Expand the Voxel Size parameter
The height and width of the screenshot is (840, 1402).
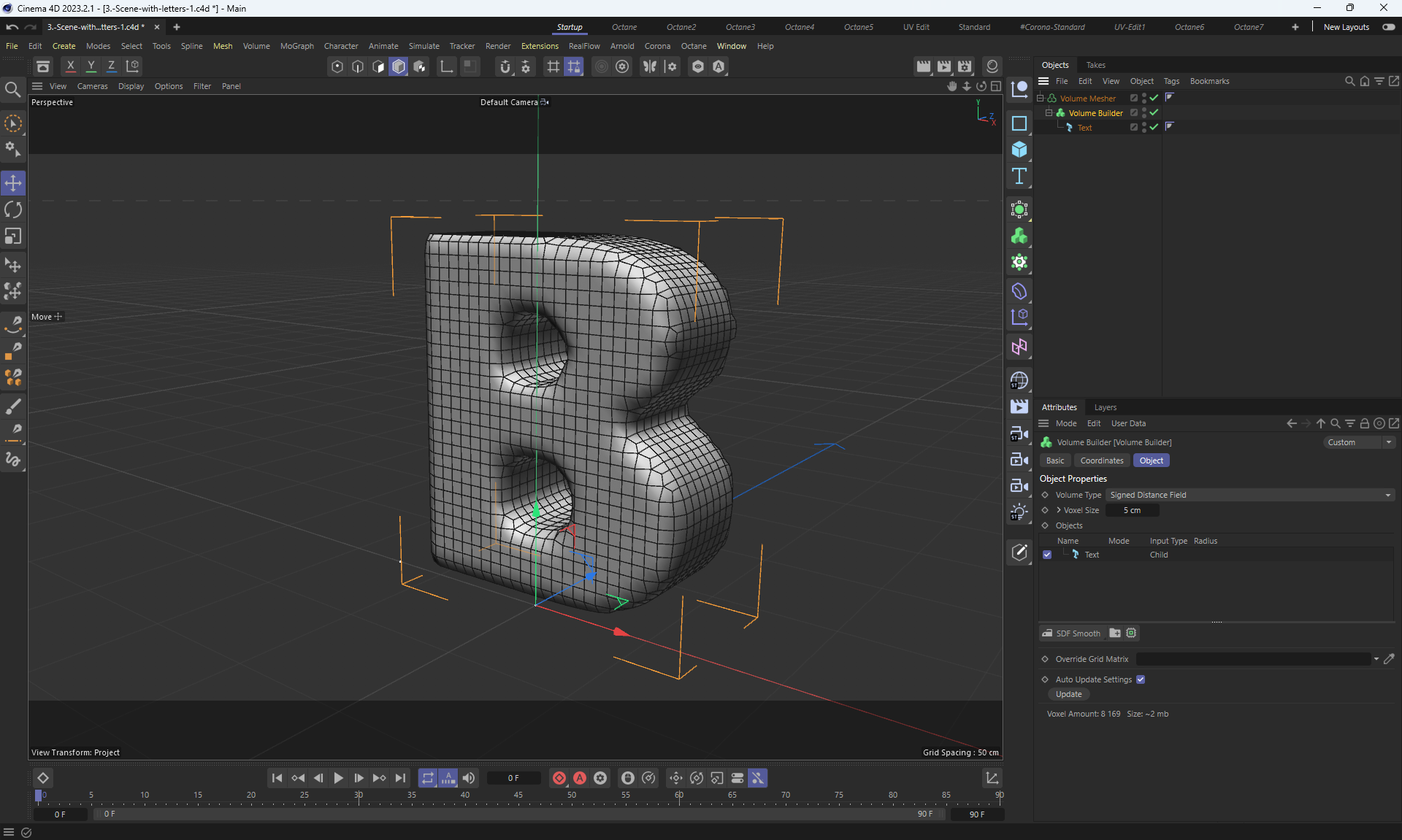[1059, 510]
